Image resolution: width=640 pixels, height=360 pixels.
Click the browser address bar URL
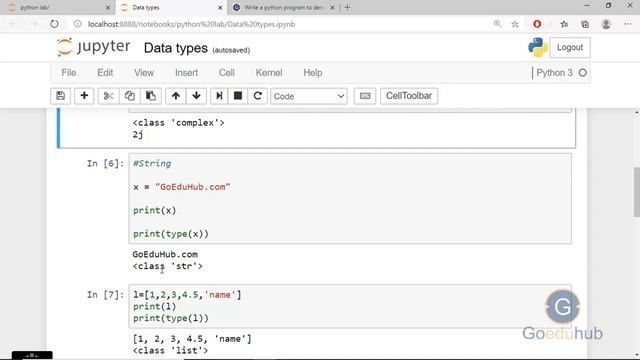click(191, 24)
